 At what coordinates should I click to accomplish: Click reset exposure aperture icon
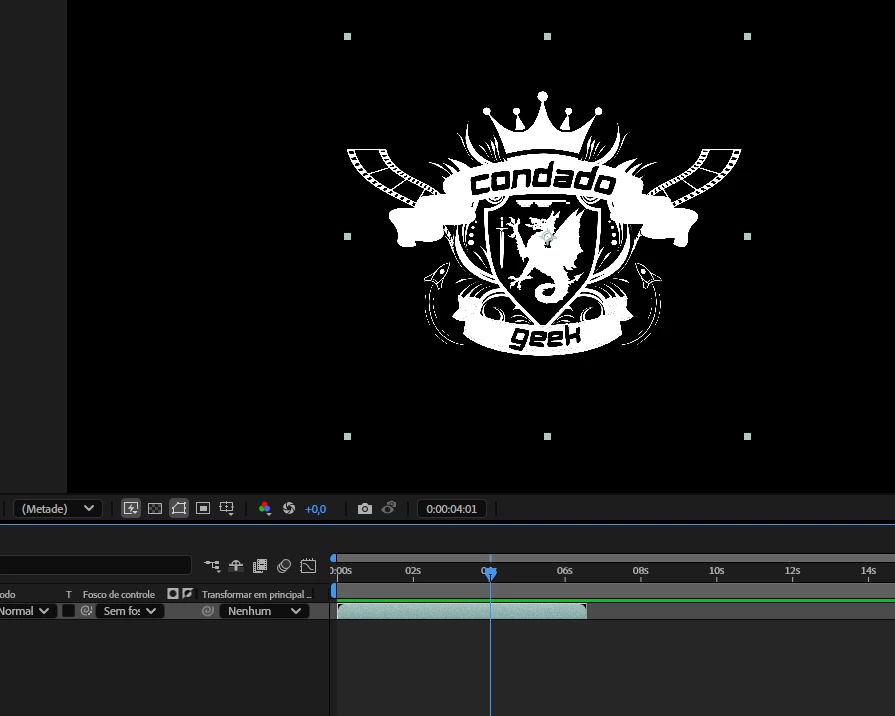point(289,508)
